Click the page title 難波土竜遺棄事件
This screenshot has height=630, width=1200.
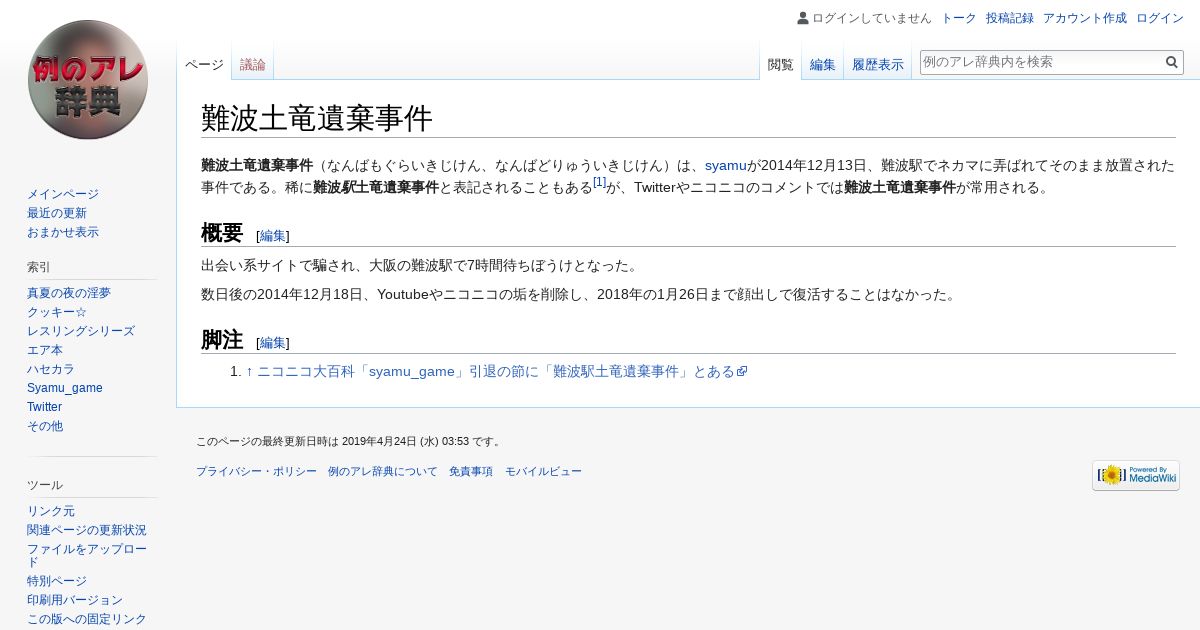point(317,118)
